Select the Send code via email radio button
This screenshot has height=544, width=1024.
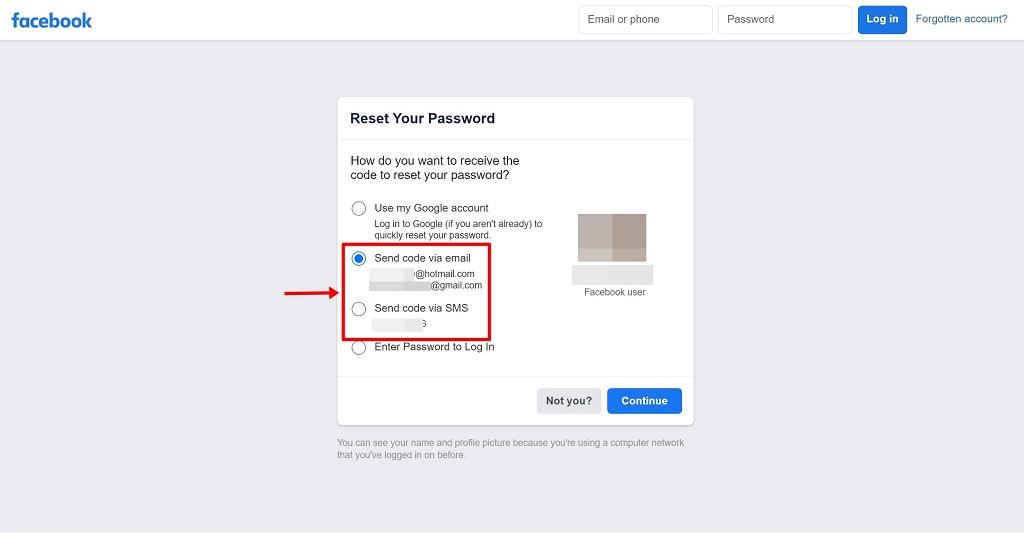(x=359, y=259)
